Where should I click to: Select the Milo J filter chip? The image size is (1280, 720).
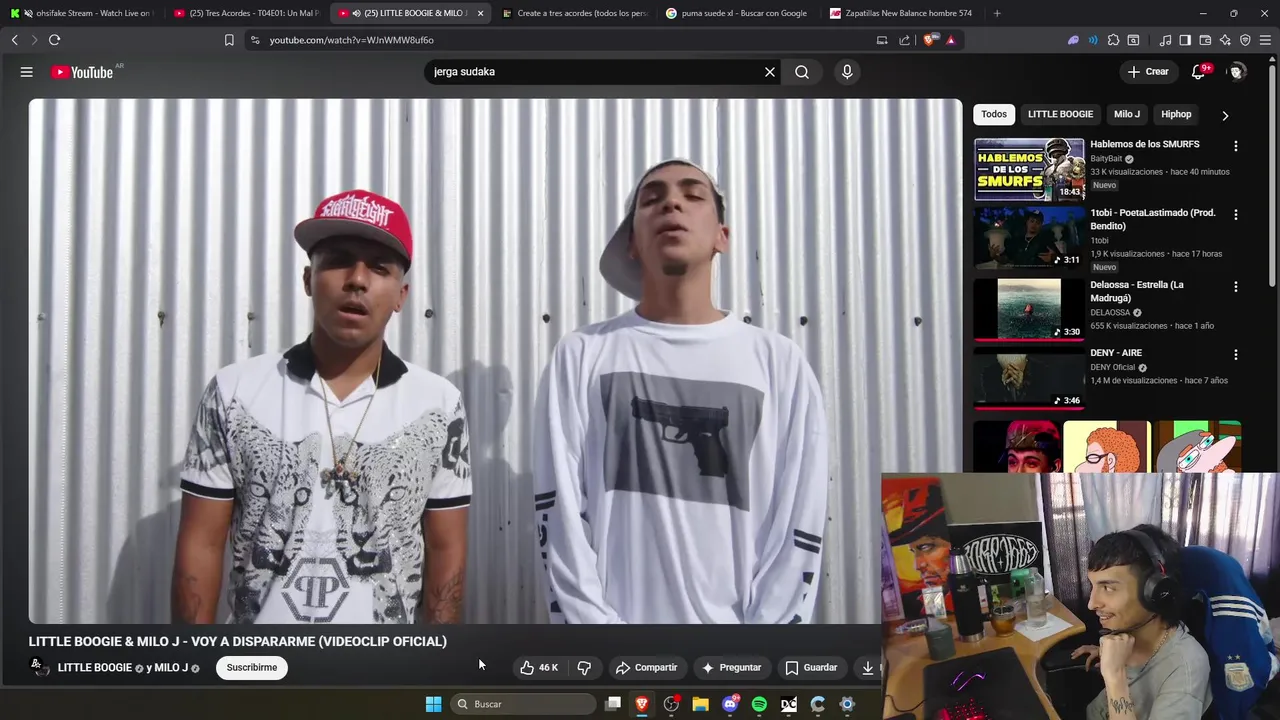(1127, 114)
